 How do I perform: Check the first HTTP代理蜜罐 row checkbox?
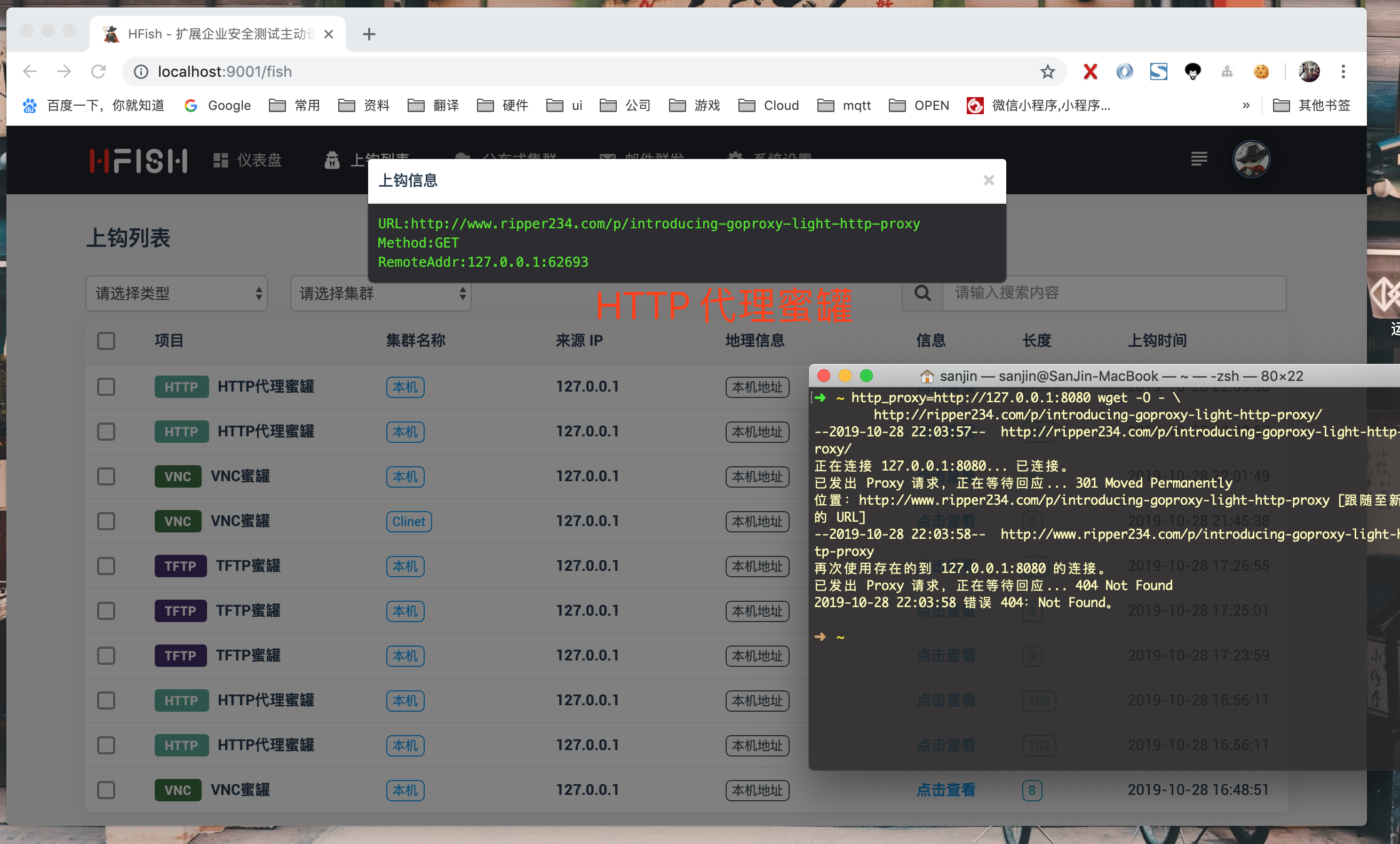(x=106, y=387)
